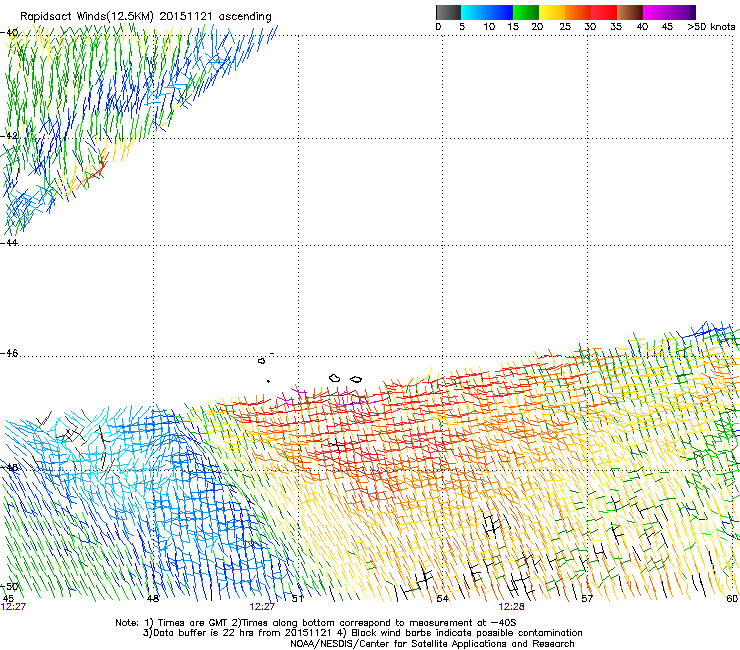Click the legend label 25
Image resolution: width=740 pixels, height=650 pixels.
(565, 27)
